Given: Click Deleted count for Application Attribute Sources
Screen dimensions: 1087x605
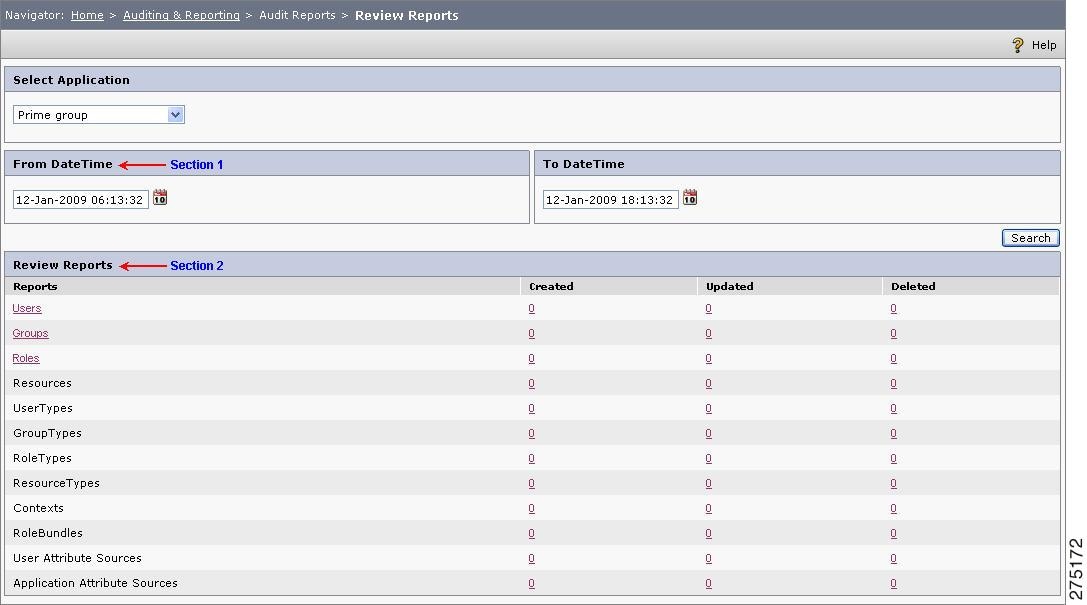Looking at the screenshot, I should 894,583.
